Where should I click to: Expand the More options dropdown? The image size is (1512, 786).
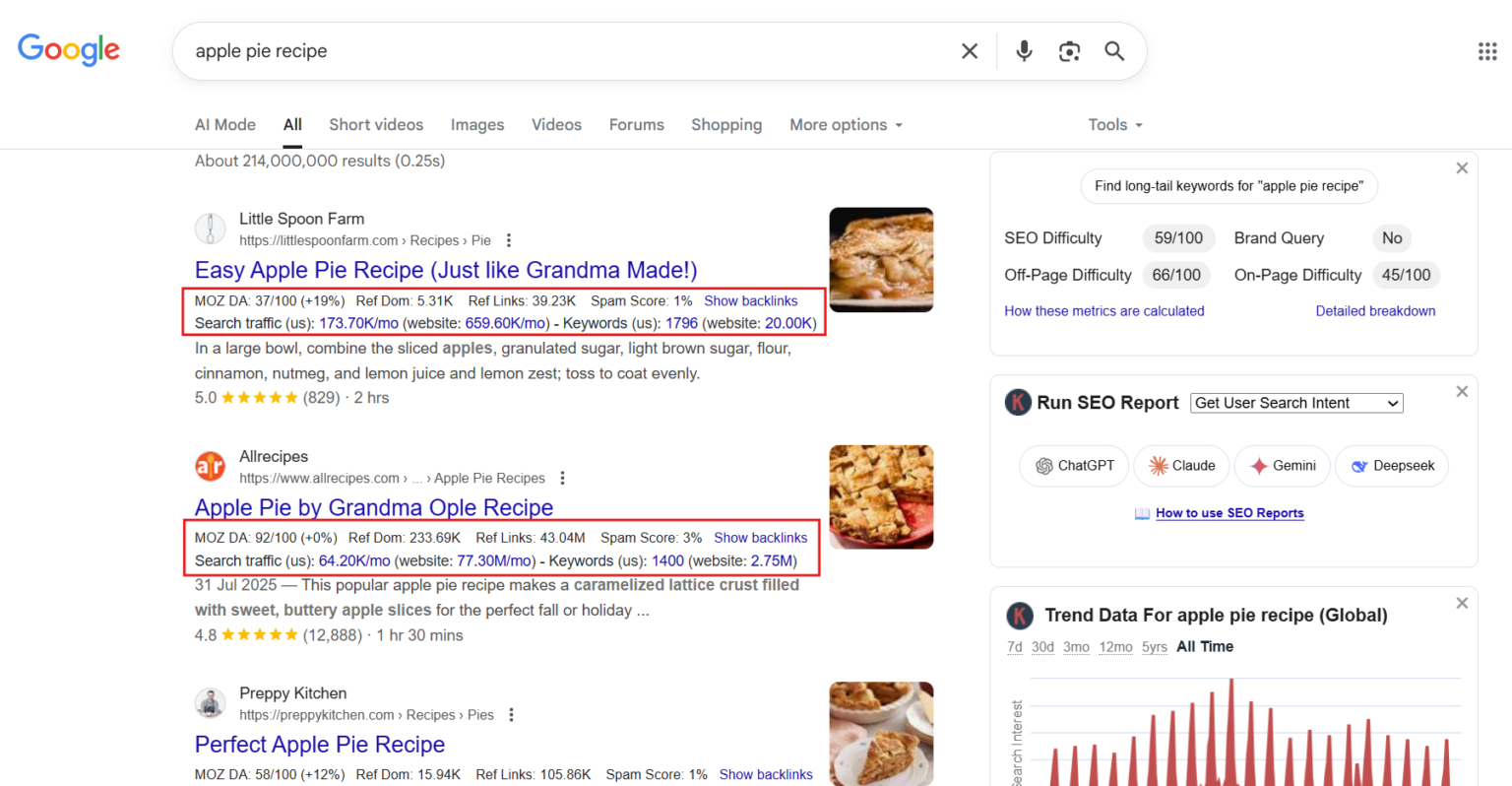846,125
